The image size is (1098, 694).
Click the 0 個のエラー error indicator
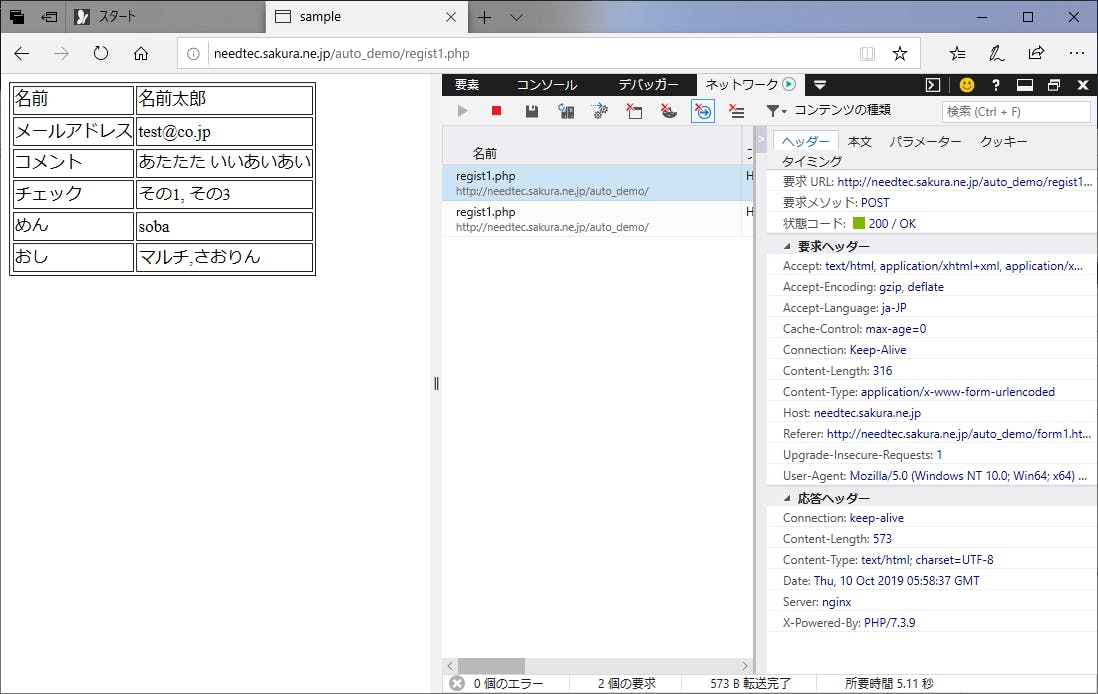tap(497, 683)
